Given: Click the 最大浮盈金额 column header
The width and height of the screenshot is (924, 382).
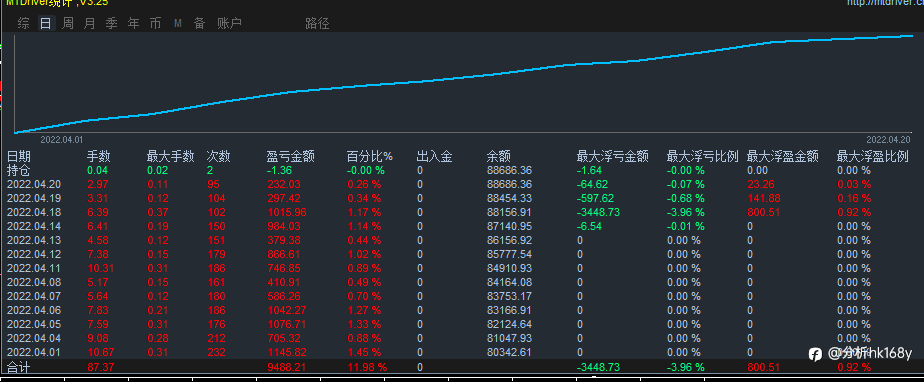Looking at the screenshot, I should pyautogui.click(x=783, y=156).
